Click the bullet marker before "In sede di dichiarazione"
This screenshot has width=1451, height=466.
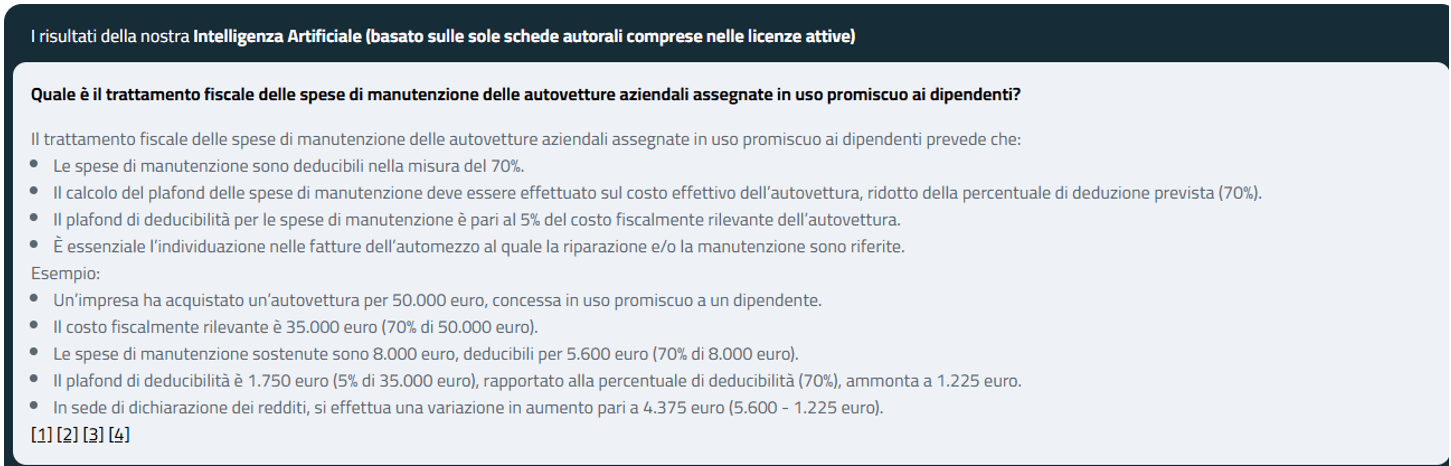click(34, 406)
